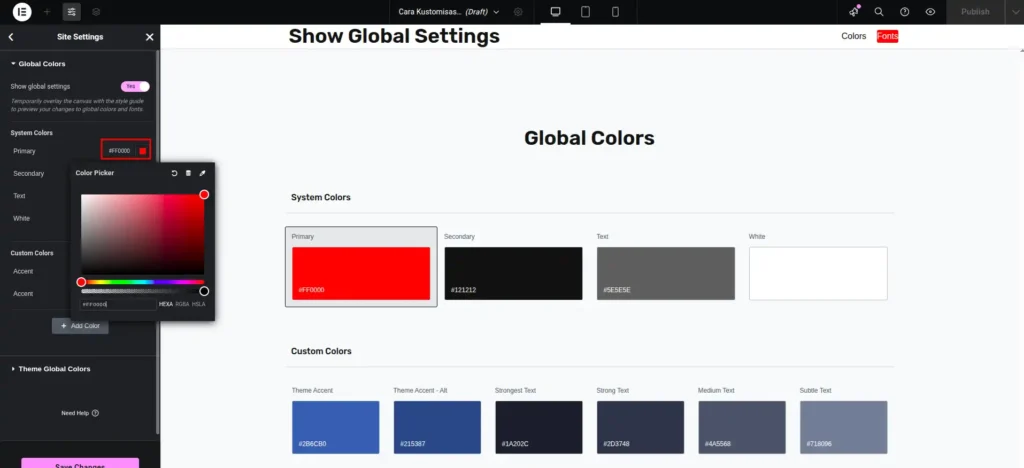
Task: Select the Theme Accent swatch #2B6CB0
Action: click(336, 428)
